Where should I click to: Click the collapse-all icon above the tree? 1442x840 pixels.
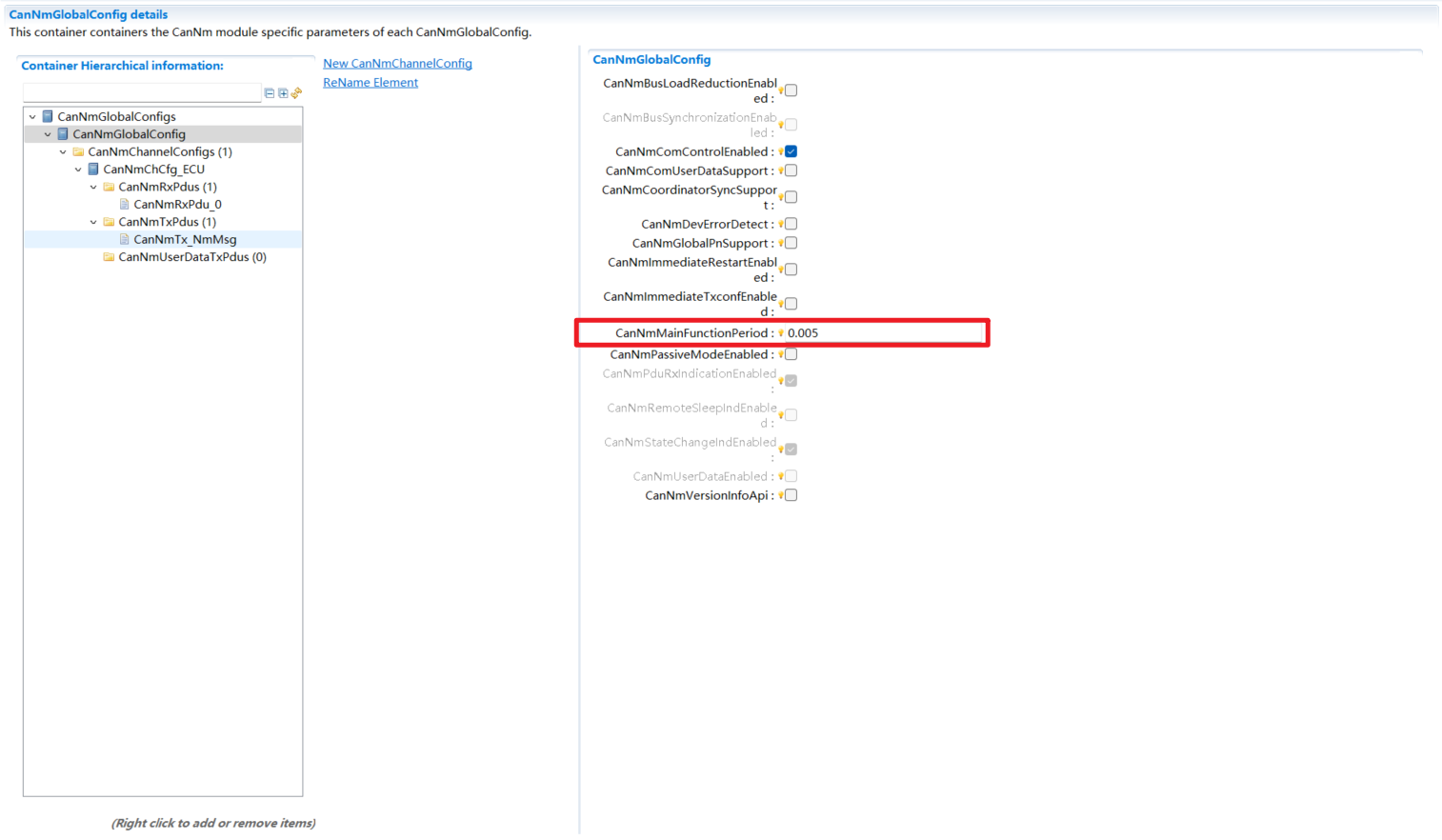point(270,93)
